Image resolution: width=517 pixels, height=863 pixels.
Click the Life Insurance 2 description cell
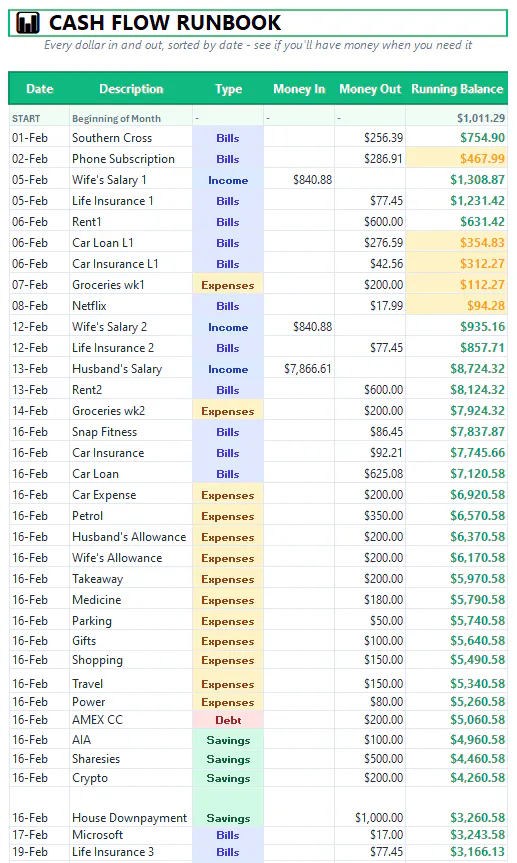click(x=131, y=348)
